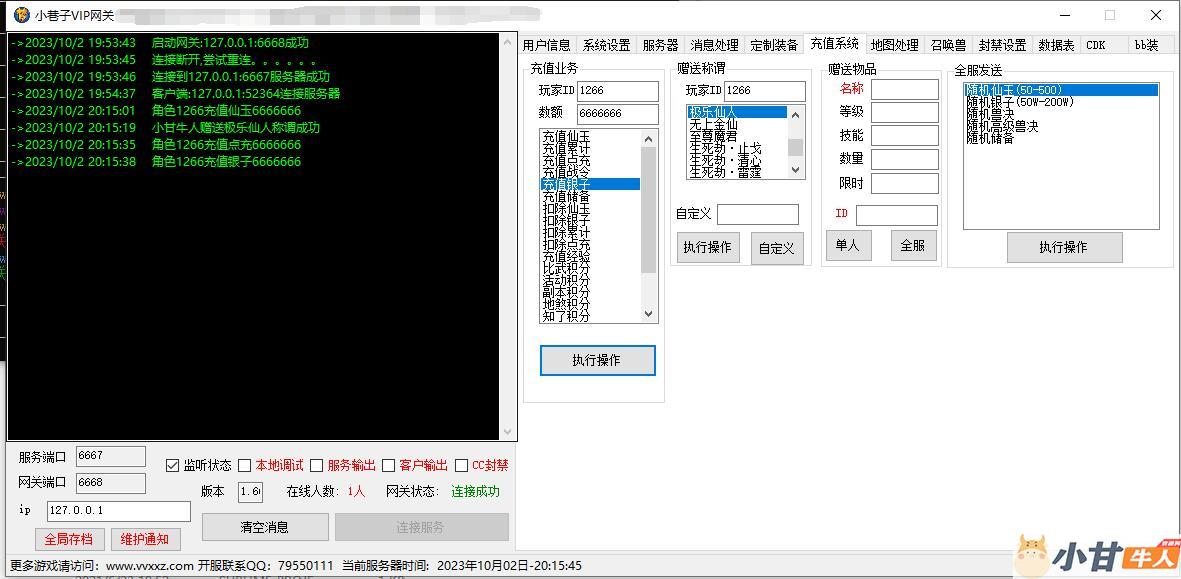Click the red 全局存档 button

click(69, 539)
